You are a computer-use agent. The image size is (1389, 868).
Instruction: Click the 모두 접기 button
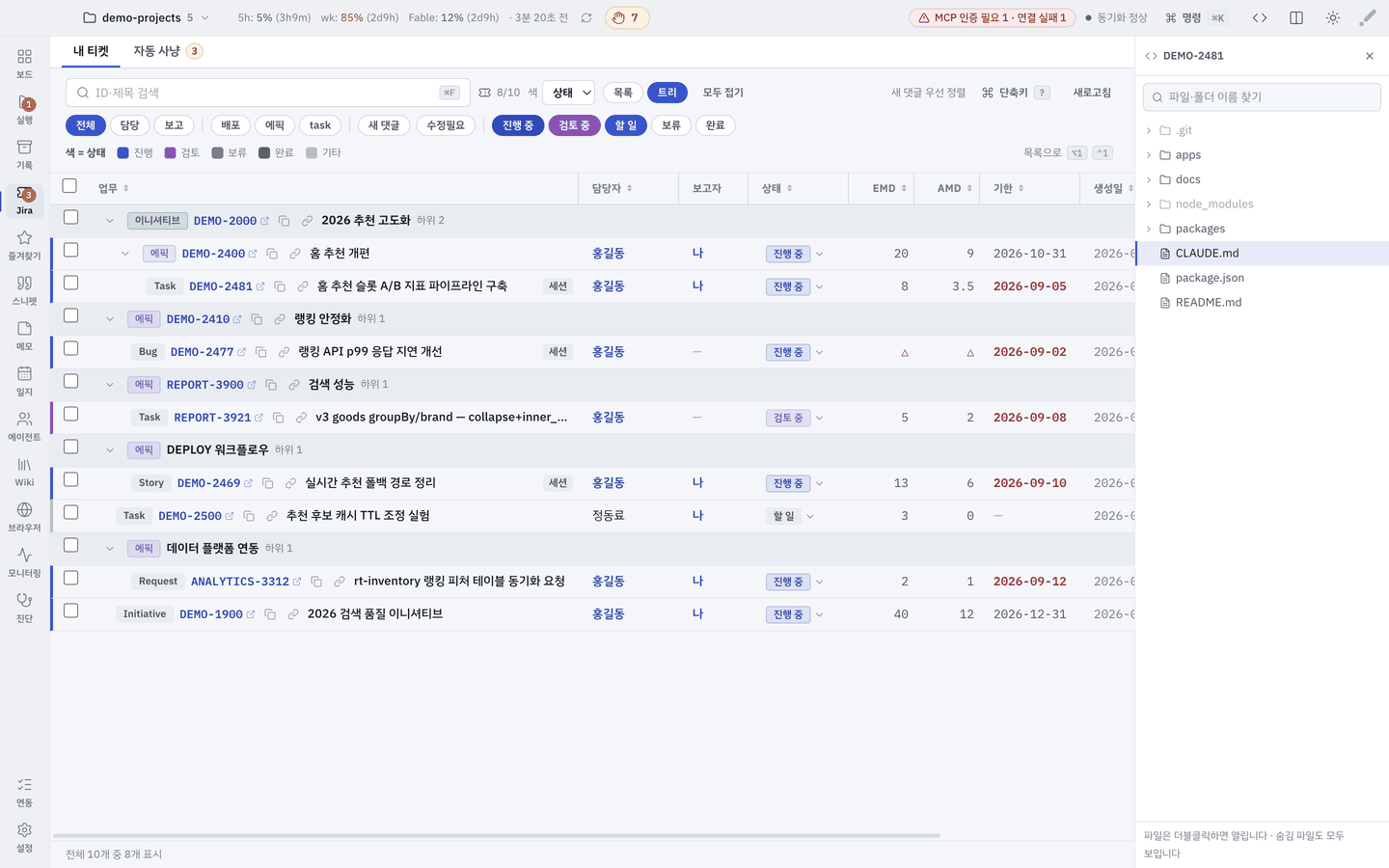722,93
